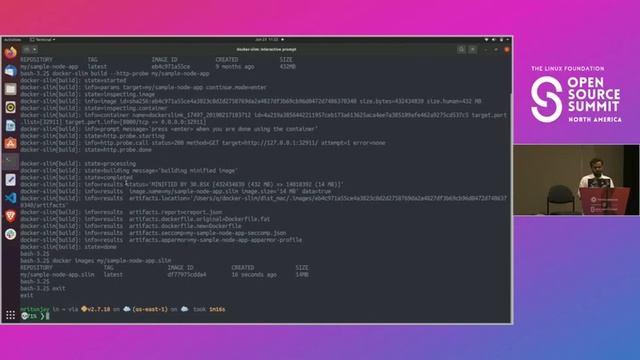The width and height of the screenshot is (640, 360).
Task: Click 'bash-3.2$ exit' command line
Action: click(x=43, y=289)
